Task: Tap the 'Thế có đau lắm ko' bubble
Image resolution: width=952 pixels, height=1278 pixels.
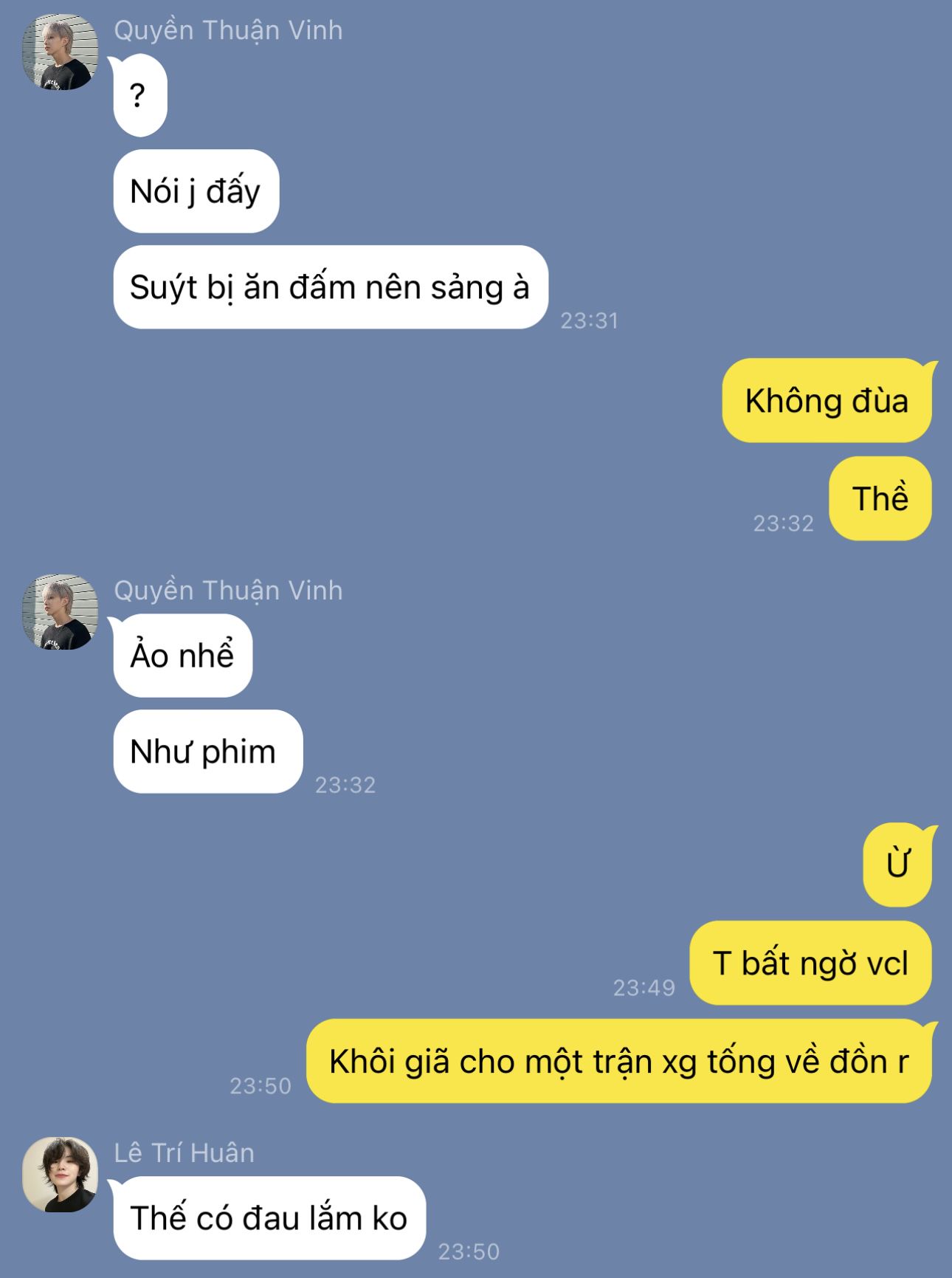Action: coord(269,1217)
